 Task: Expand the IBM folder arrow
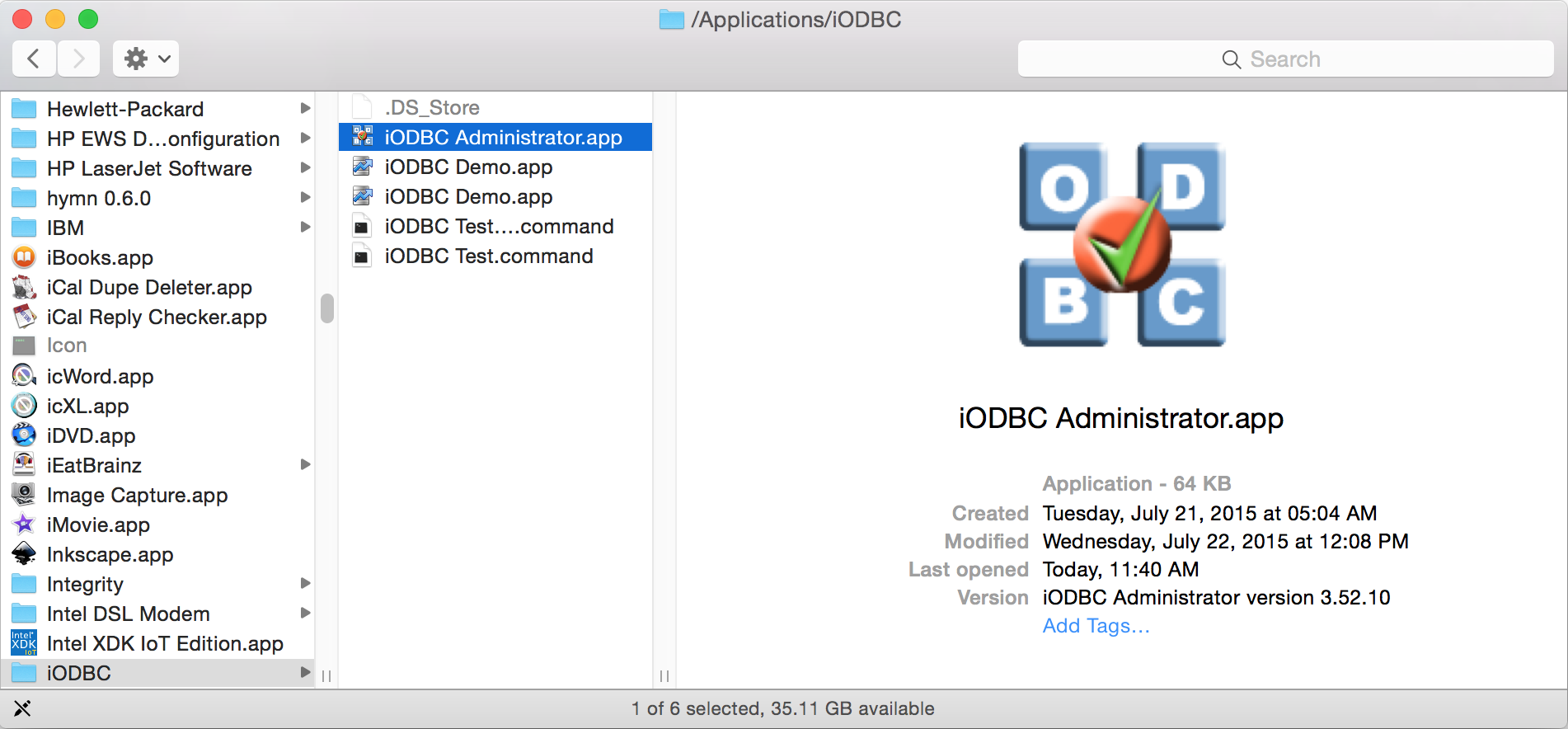[305, 227]
